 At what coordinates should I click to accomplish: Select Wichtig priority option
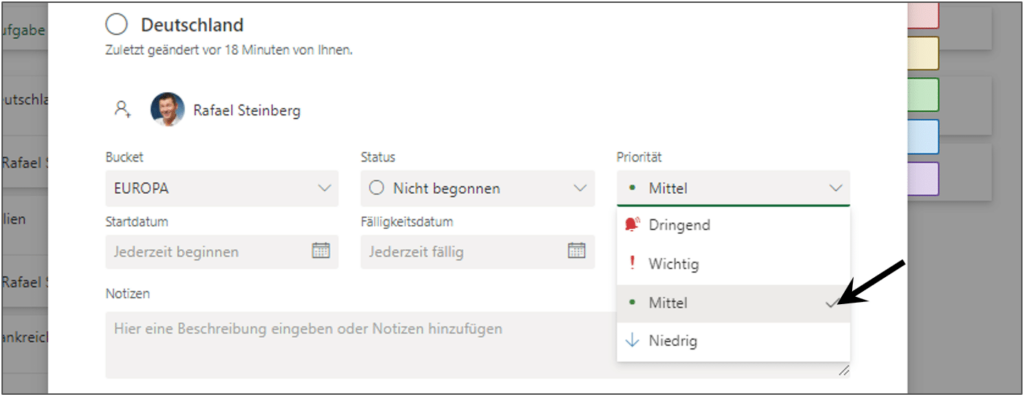(x=733, y=264)
